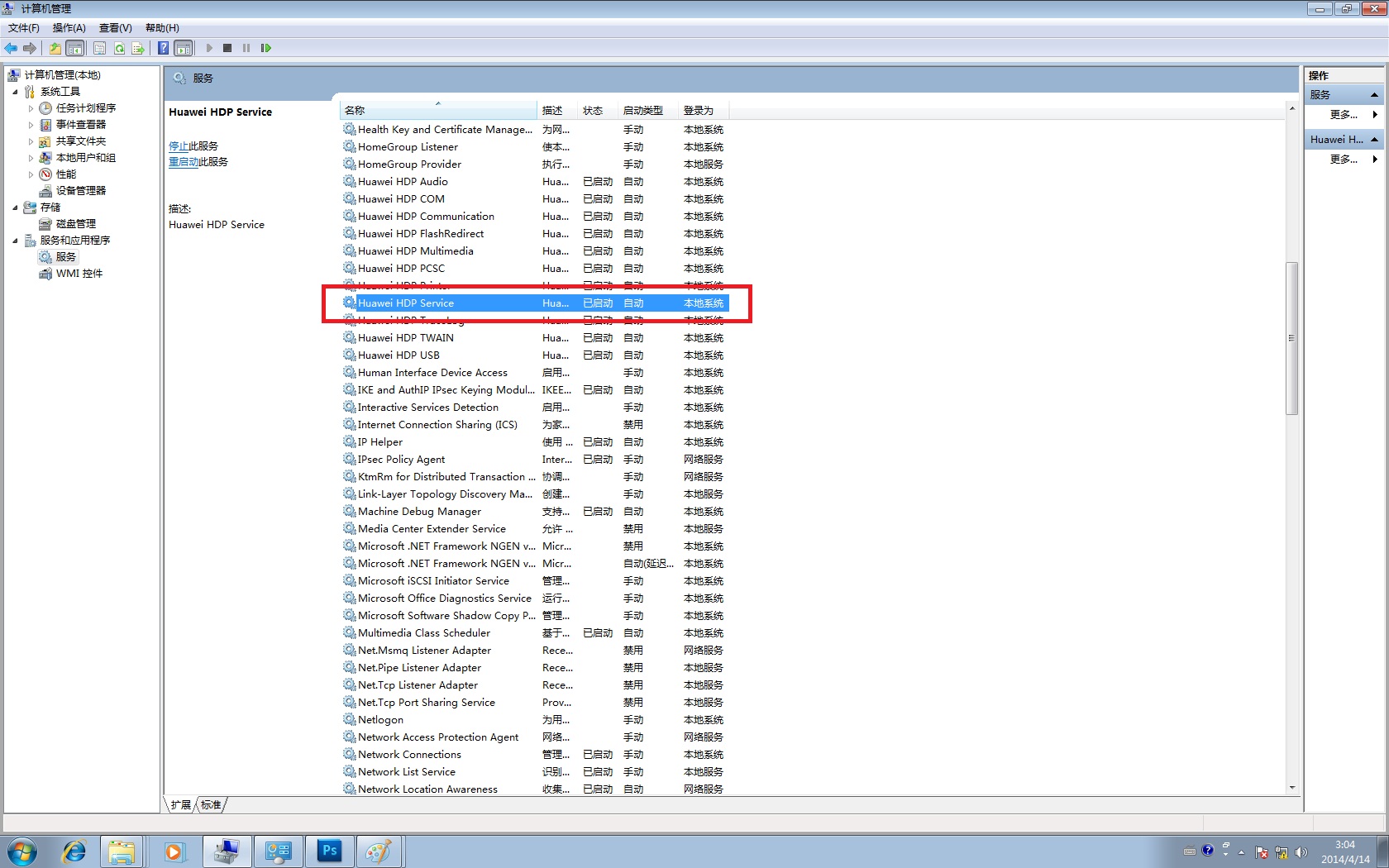This screenshot has height=868, width=1389.
Task: Collapse the Huawei H... actions section
Action: [x=1374, y=140]
